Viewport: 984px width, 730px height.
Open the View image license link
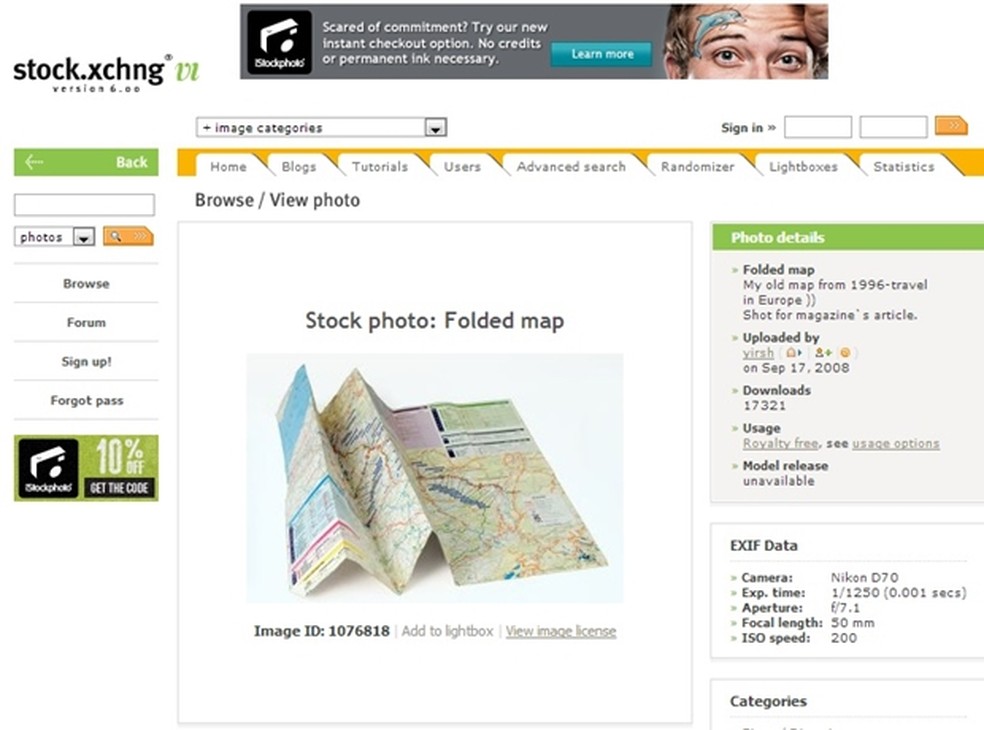(x=561, y=631)
